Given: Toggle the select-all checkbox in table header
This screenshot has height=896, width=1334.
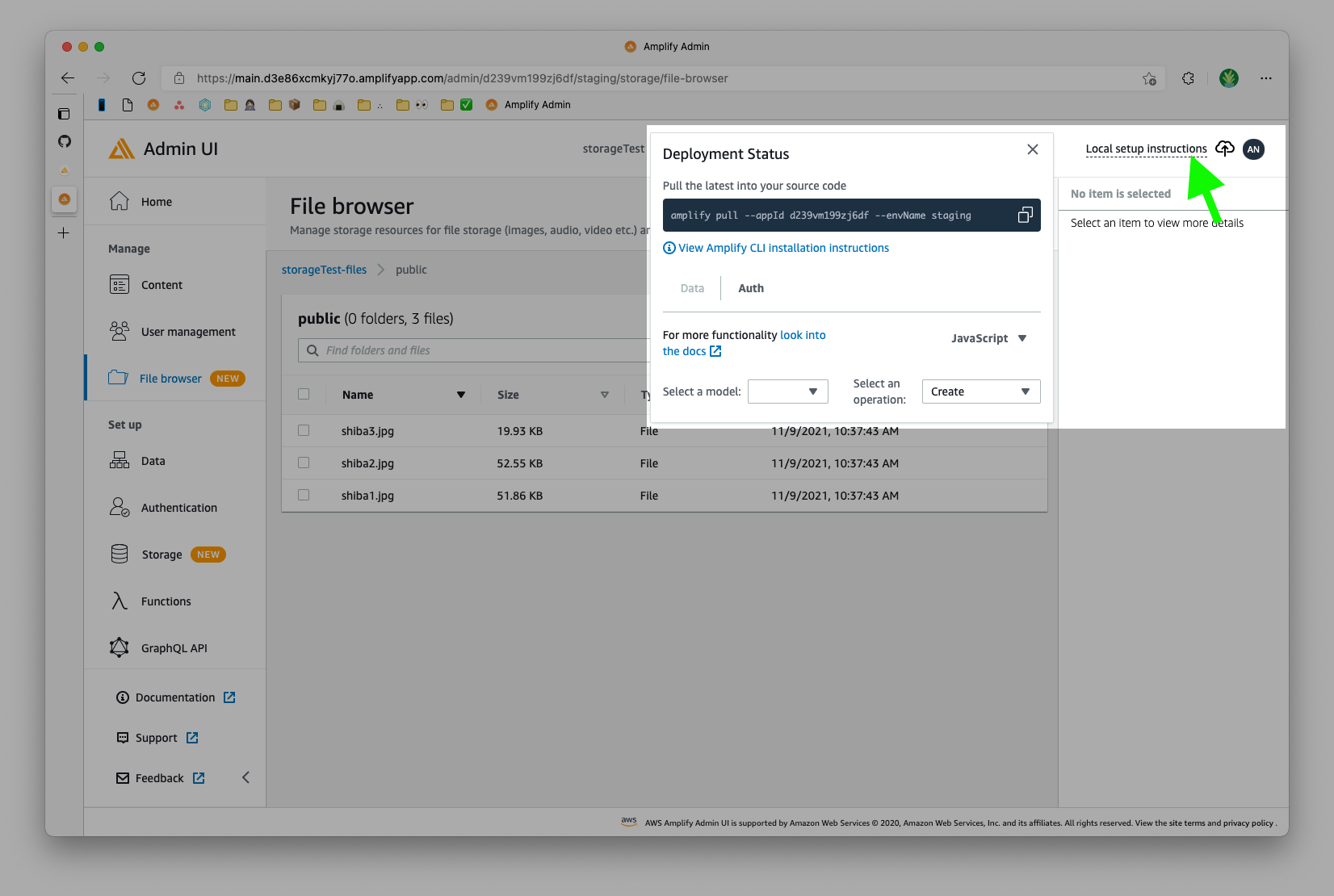Looking at the screenshot, I should pos(304,394).
